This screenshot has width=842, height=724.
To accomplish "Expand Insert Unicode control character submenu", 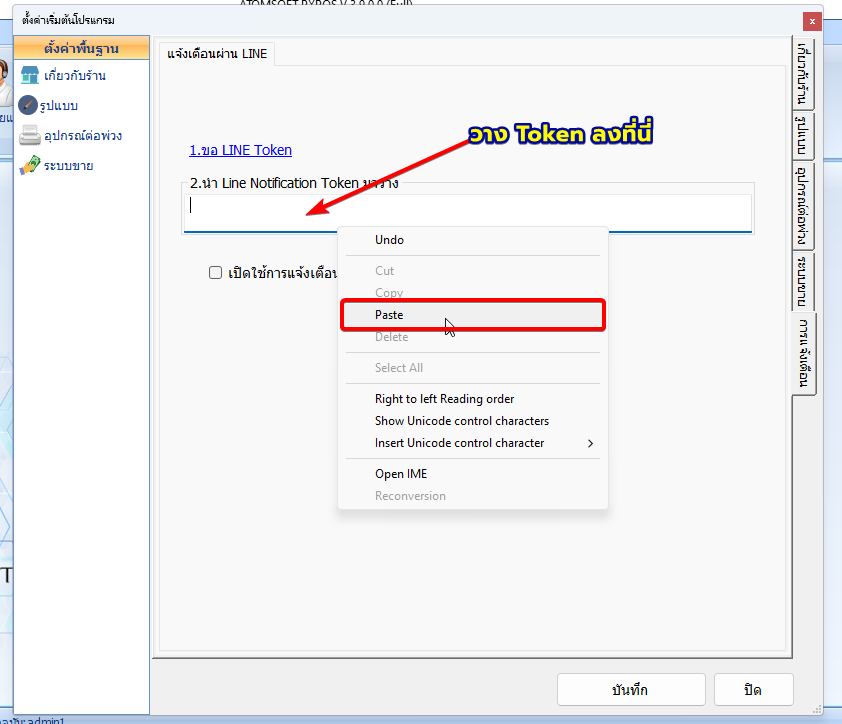I will click(473, 443).
